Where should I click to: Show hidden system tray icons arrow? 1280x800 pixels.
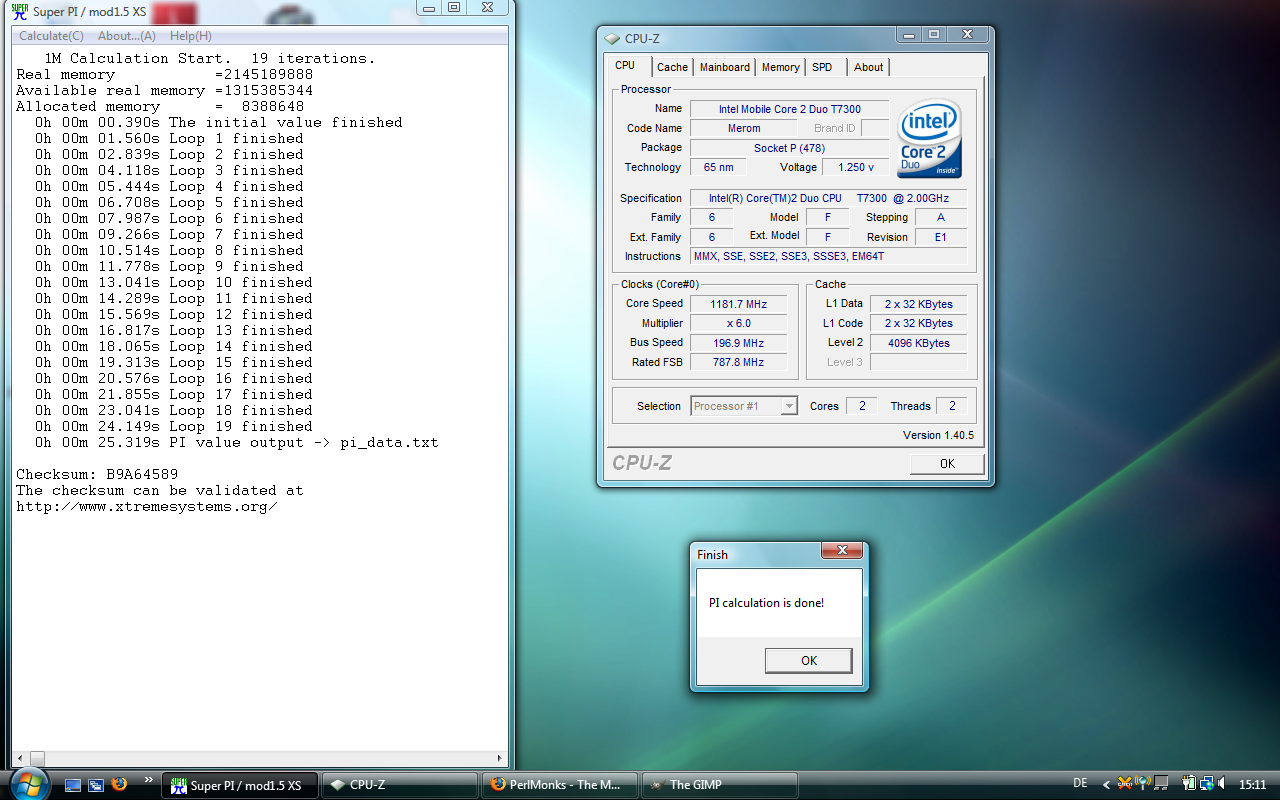tap(1106, 785)
